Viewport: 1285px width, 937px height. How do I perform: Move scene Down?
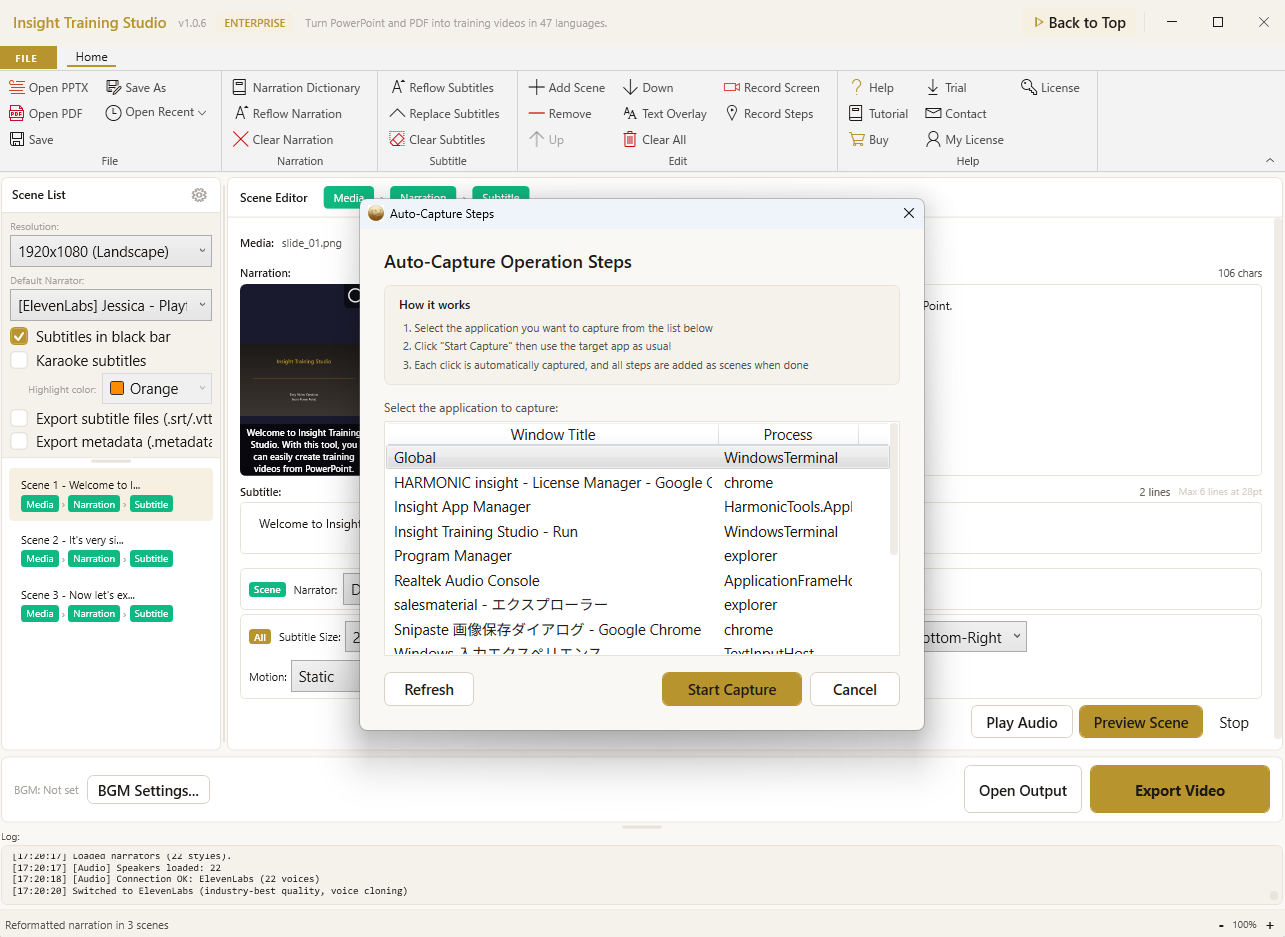(x=648, y=88)
